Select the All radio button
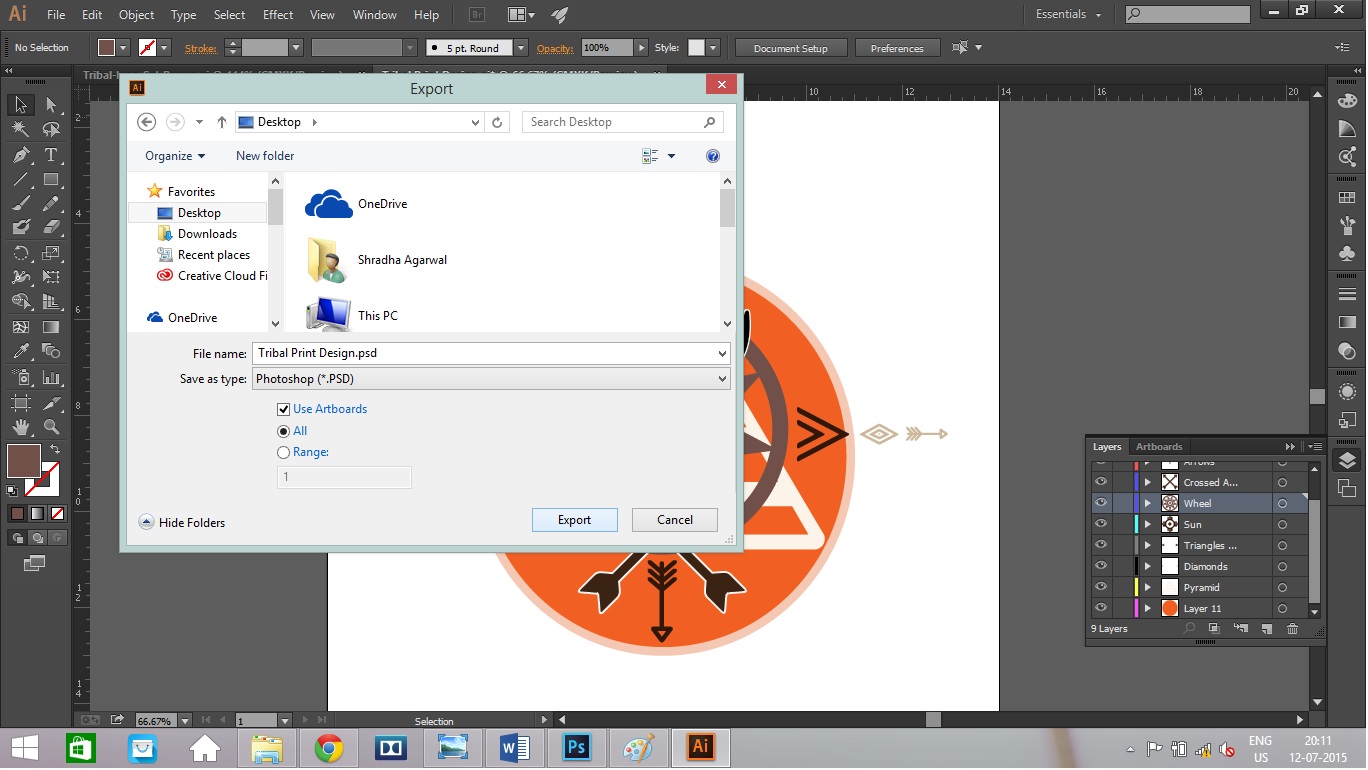The height and width of the screenshot is (770, 1368). click(x=283, y=431)
